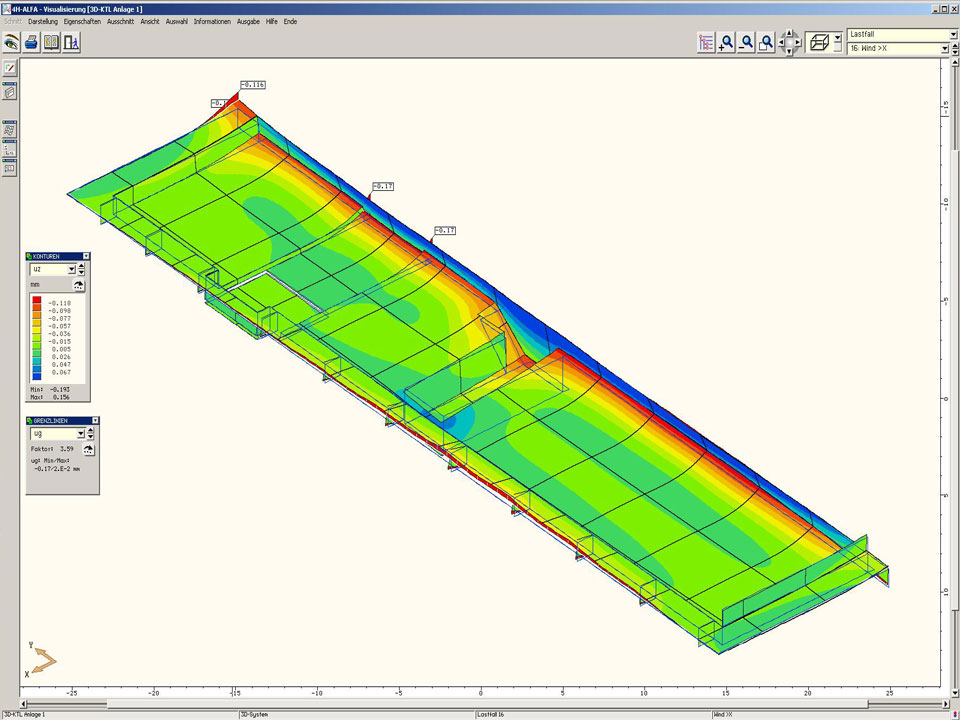Collapse the KONTUREN panel with its arrow
The width and height of the screenshot is (960, 720).
pyautogui.click(x=86, y=257)
